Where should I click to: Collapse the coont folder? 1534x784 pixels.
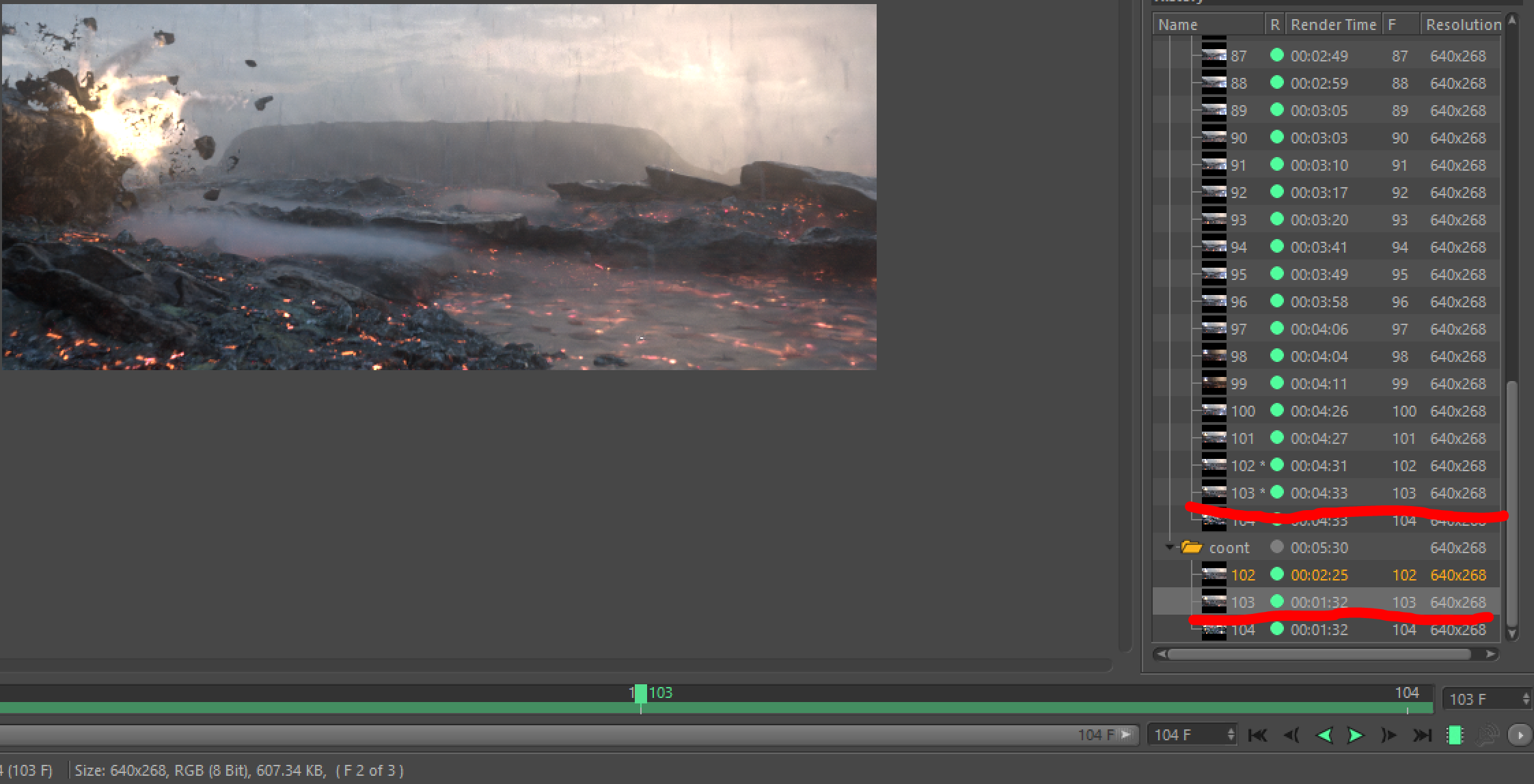(x=1169, y=547)
